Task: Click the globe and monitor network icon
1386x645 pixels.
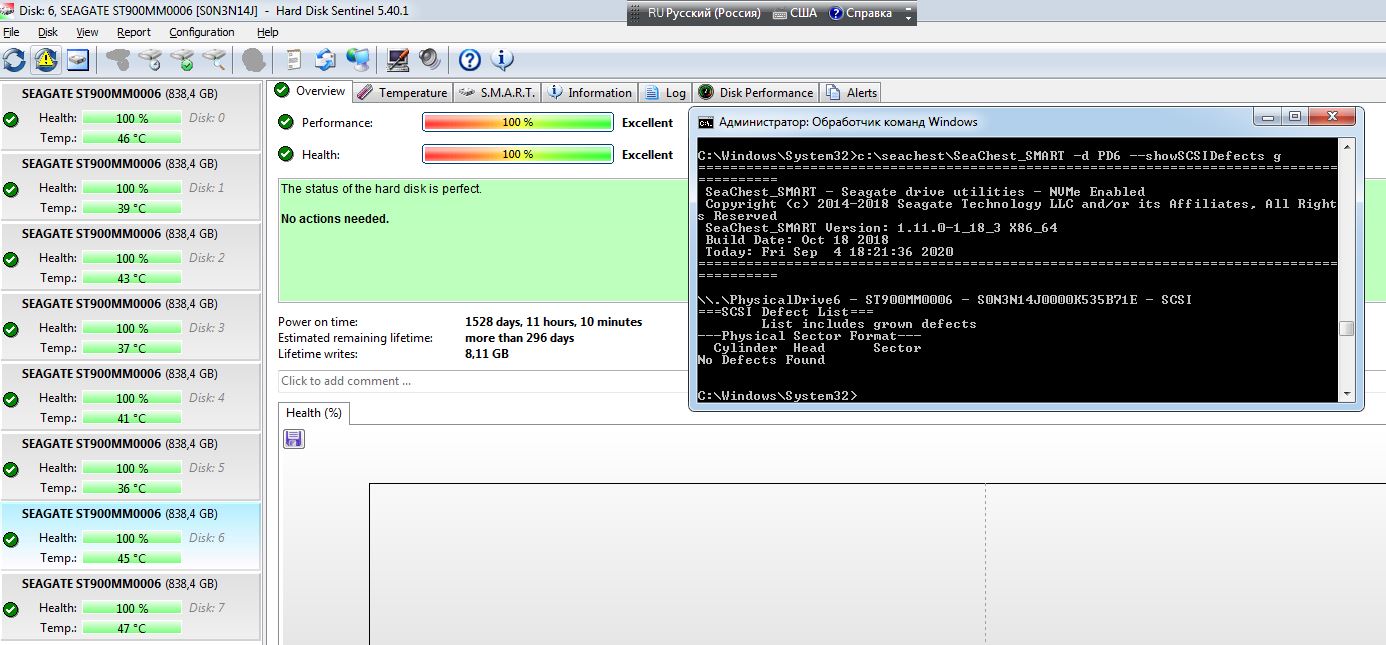Action: (x=357, y=60)
